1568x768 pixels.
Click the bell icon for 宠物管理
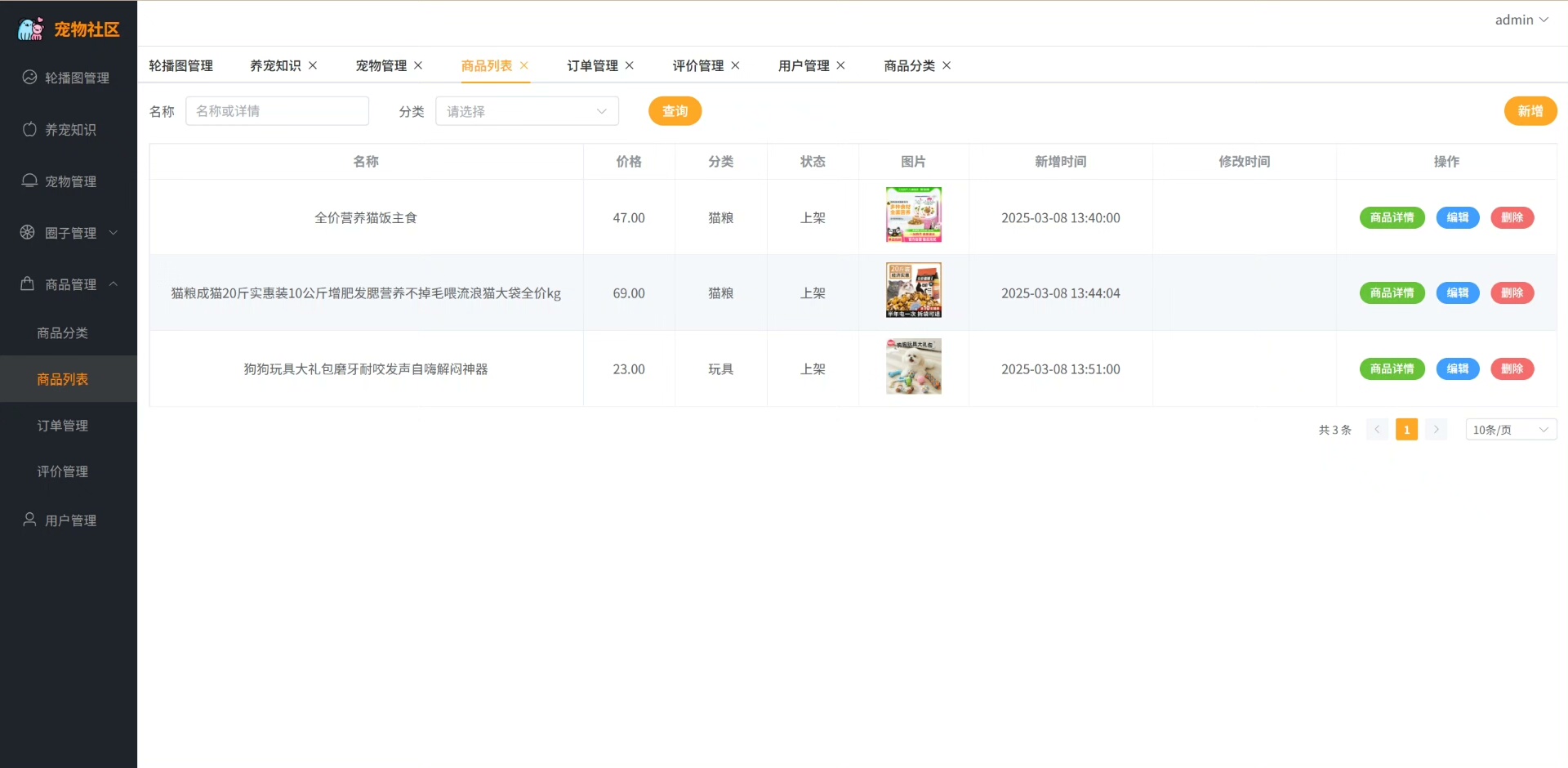[x=29, y=181]
